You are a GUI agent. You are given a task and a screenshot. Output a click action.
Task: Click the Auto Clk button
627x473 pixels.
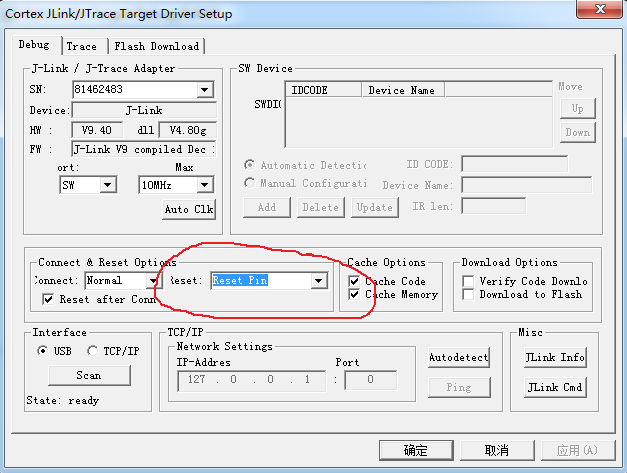click(x=189, y=209)
